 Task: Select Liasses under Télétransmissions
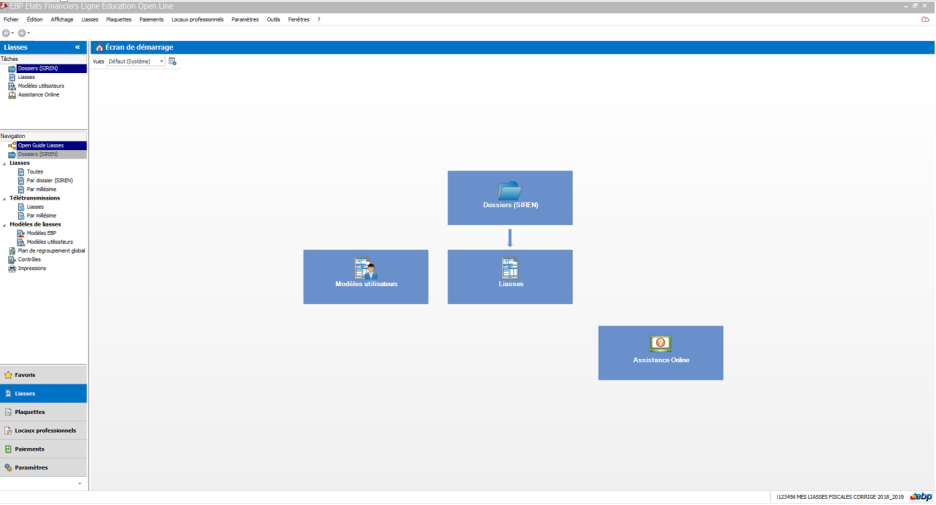pyautogui.click(x=35, y=207)
